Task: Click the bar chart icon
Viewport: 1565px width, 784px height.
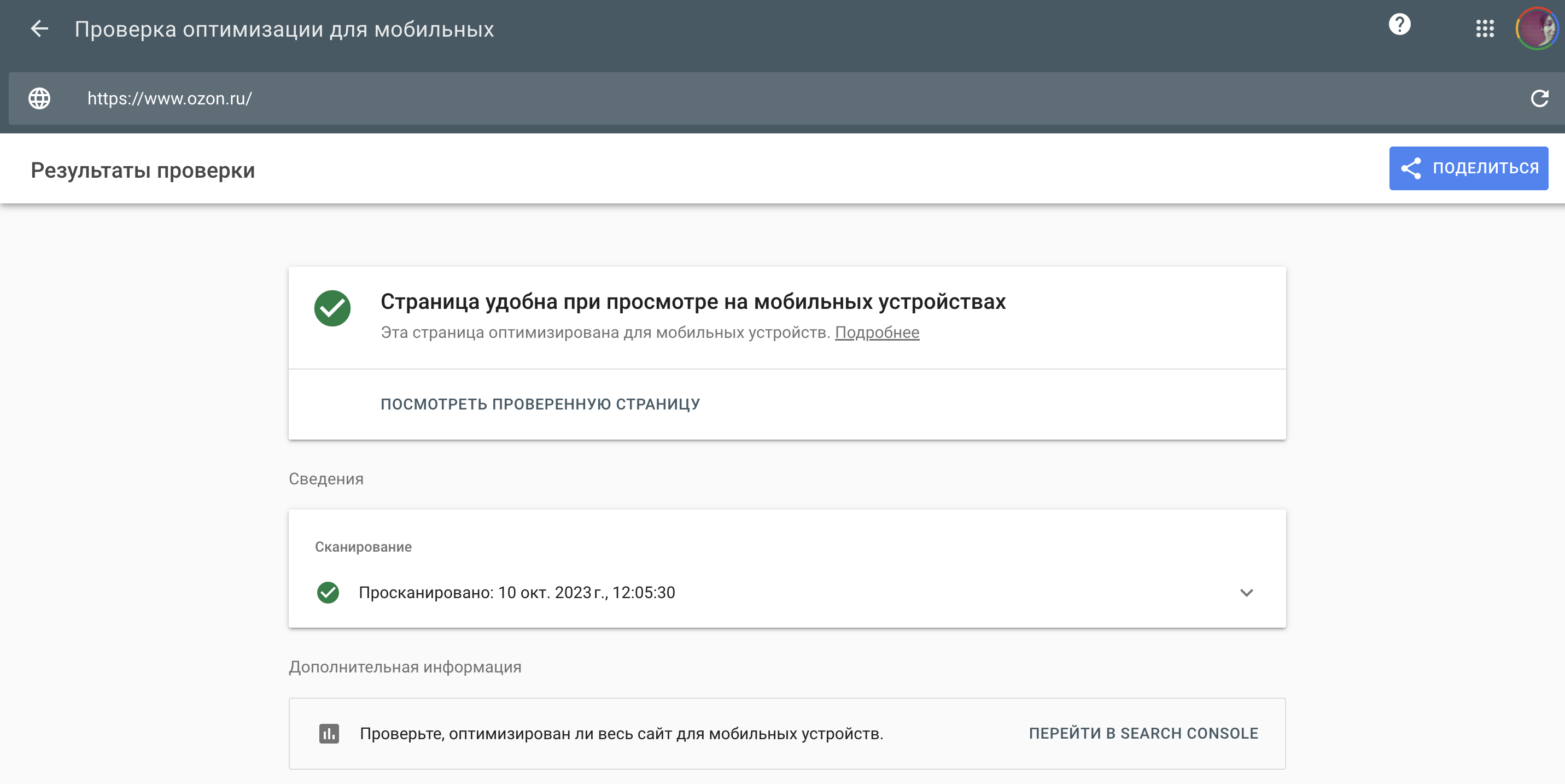Action: 329,734
